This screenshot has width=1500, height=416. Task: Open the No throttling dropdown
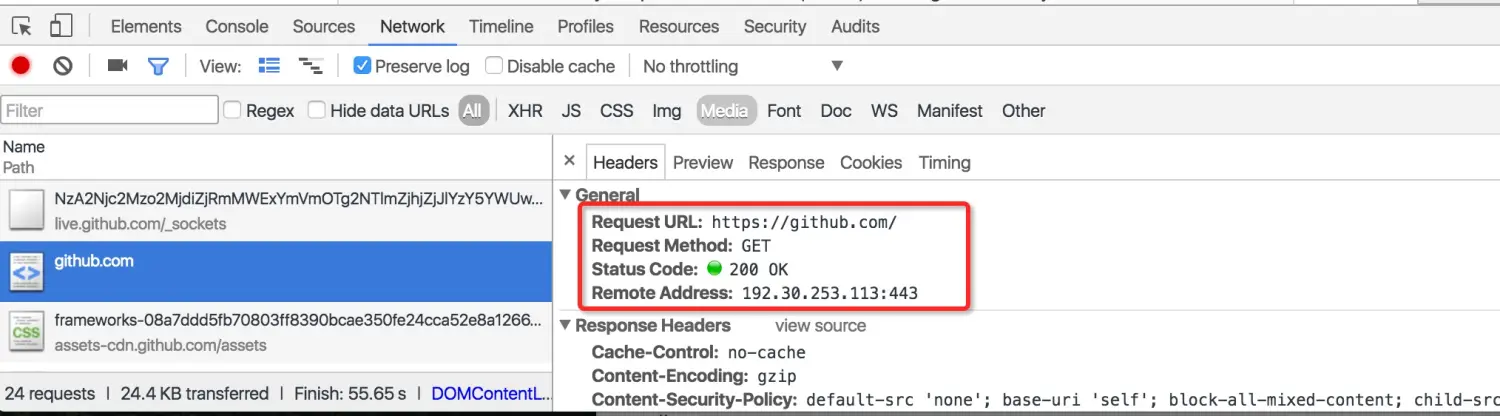tap(743, 66)
